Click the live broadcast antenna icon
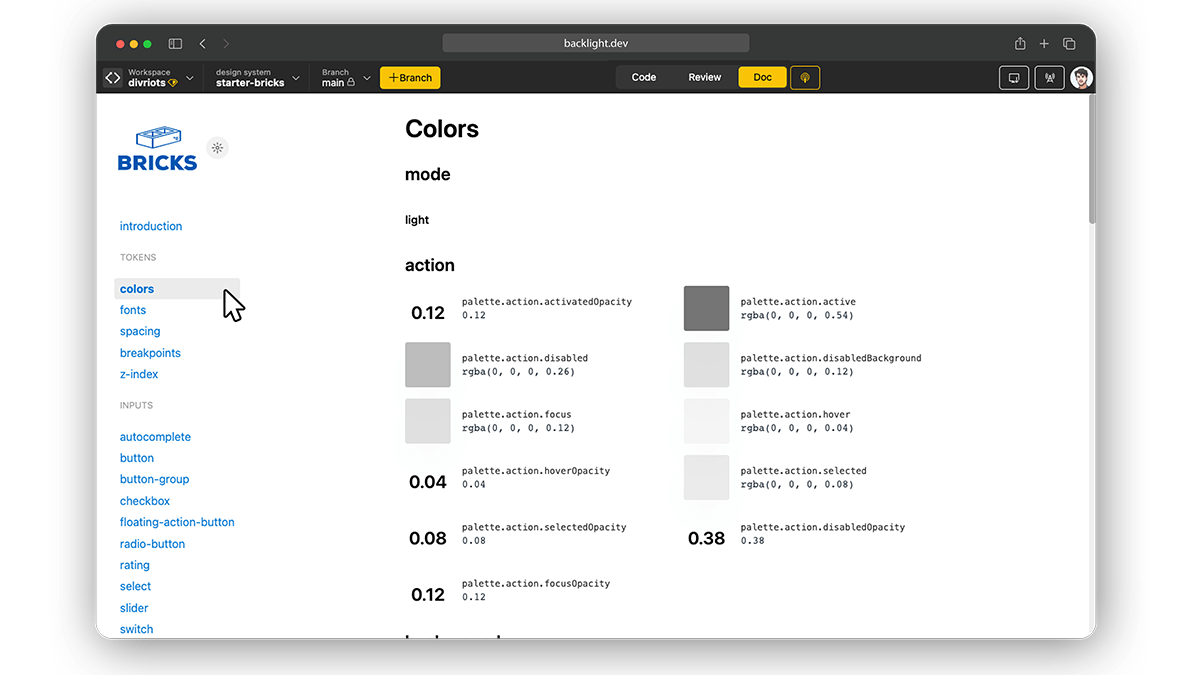 [x=1049, y=77]
